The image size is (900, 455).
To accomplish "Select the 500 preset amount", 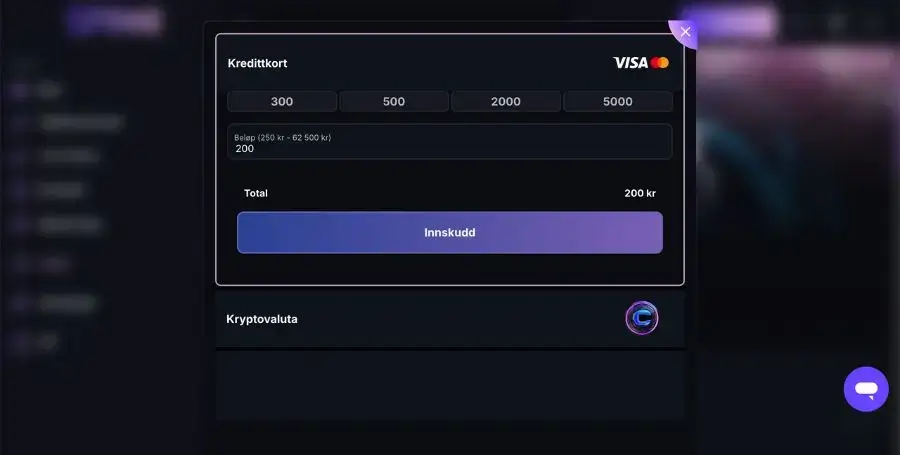I will tap(394, 102).
